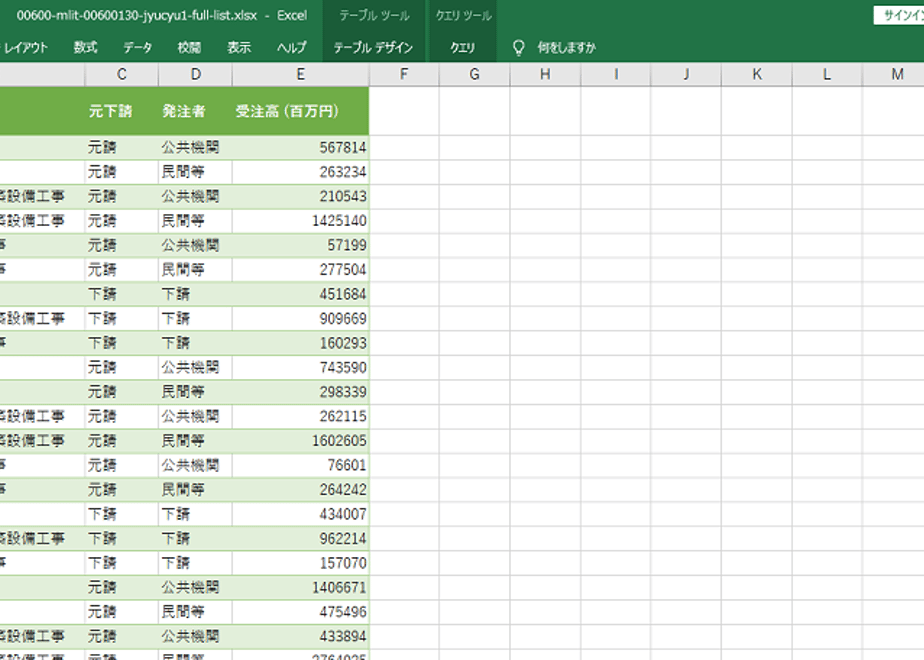This screenshot has height=660, width=924.
Task: Select the cell with value 962214
Action: [301, 539]
